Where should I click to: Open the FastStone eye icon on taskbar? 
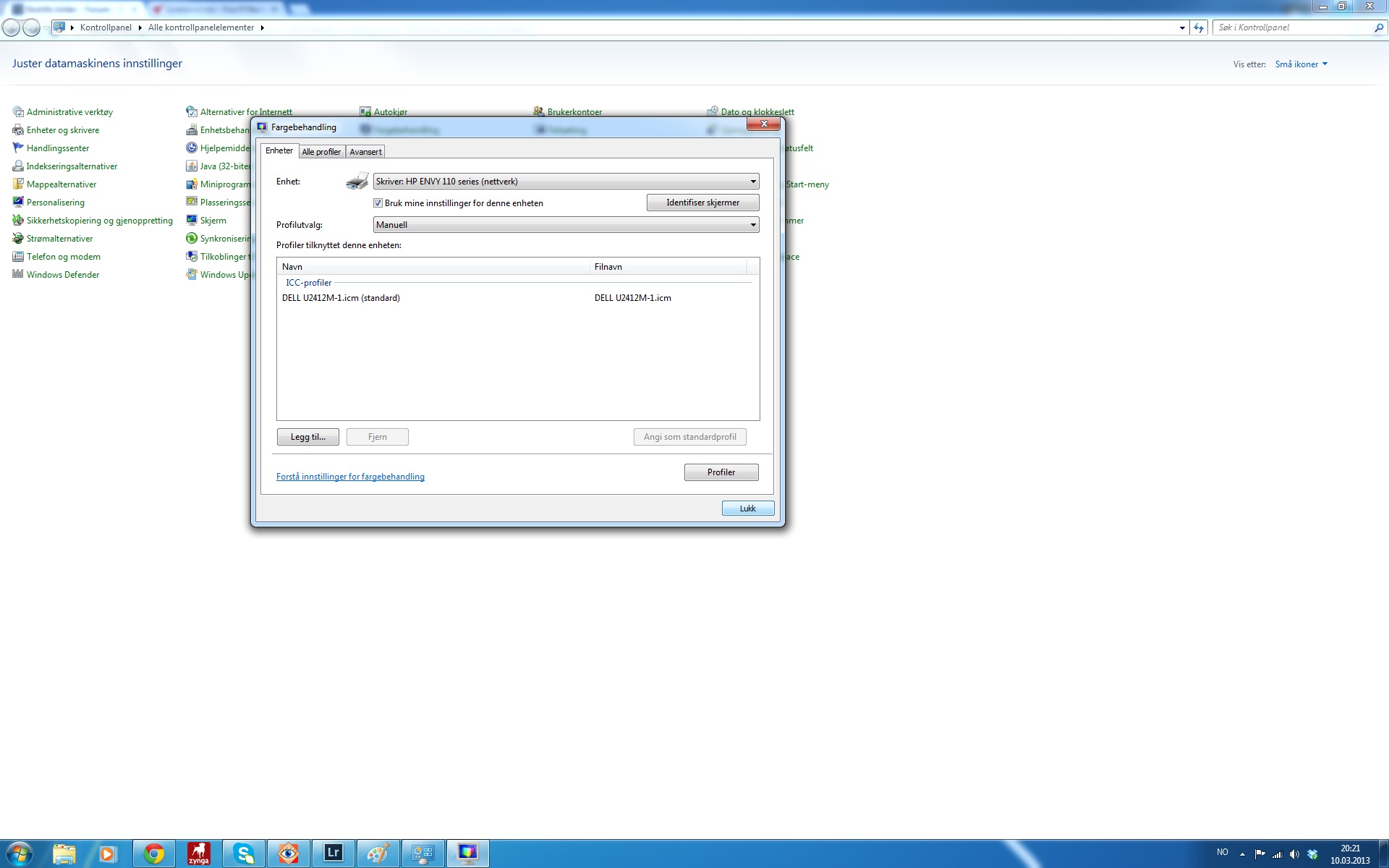[x=288, y=854]
